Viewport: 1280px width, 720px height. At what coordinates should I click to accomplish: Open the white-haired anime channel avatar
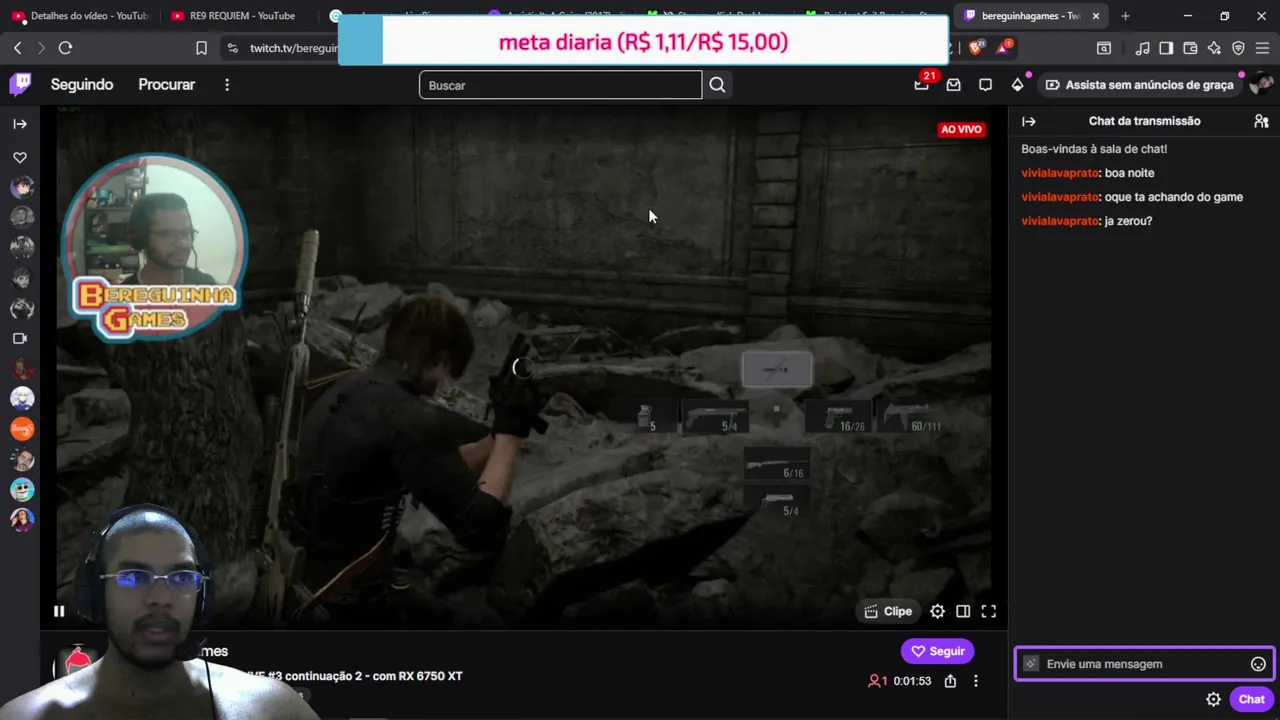(x=22, y=399)
